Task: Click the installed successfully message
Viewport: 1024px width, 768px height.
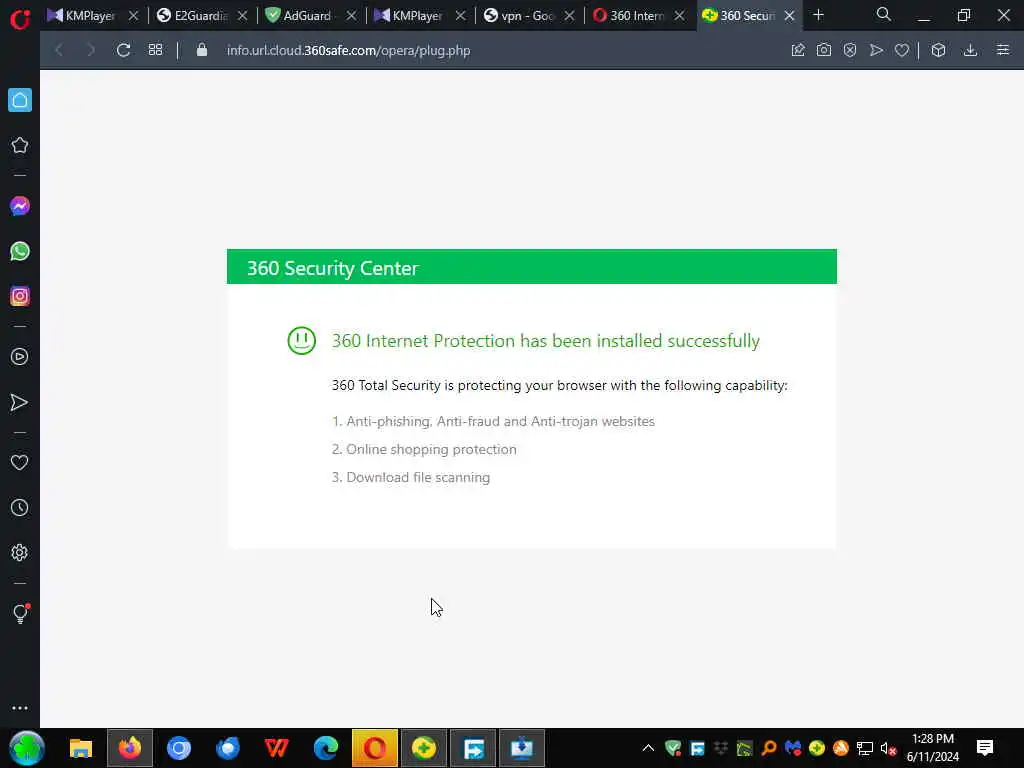Action: 545,341
